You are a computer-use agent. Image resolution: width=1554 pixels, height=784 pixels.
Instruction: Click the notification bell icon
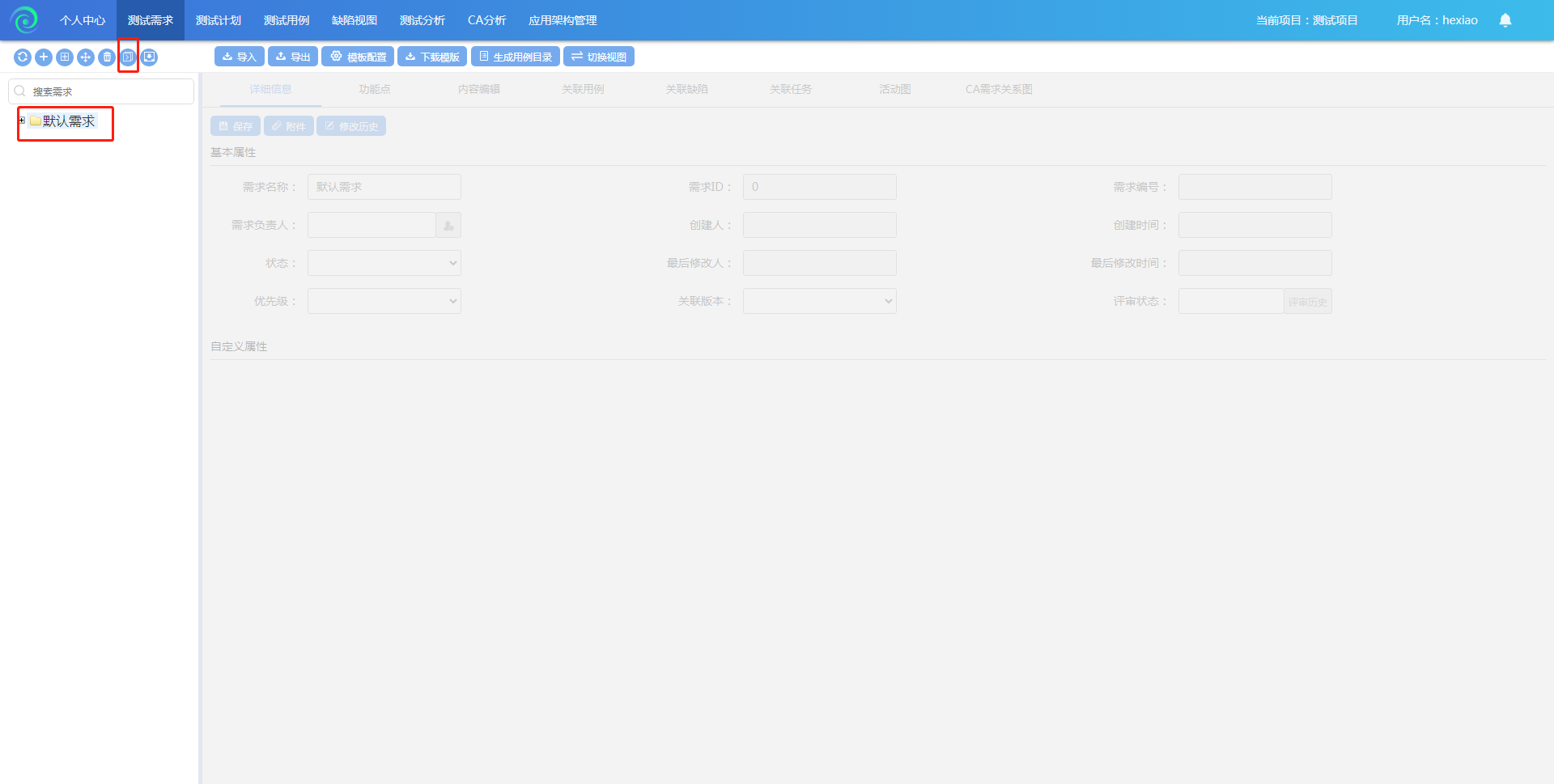click(1505, 20)
